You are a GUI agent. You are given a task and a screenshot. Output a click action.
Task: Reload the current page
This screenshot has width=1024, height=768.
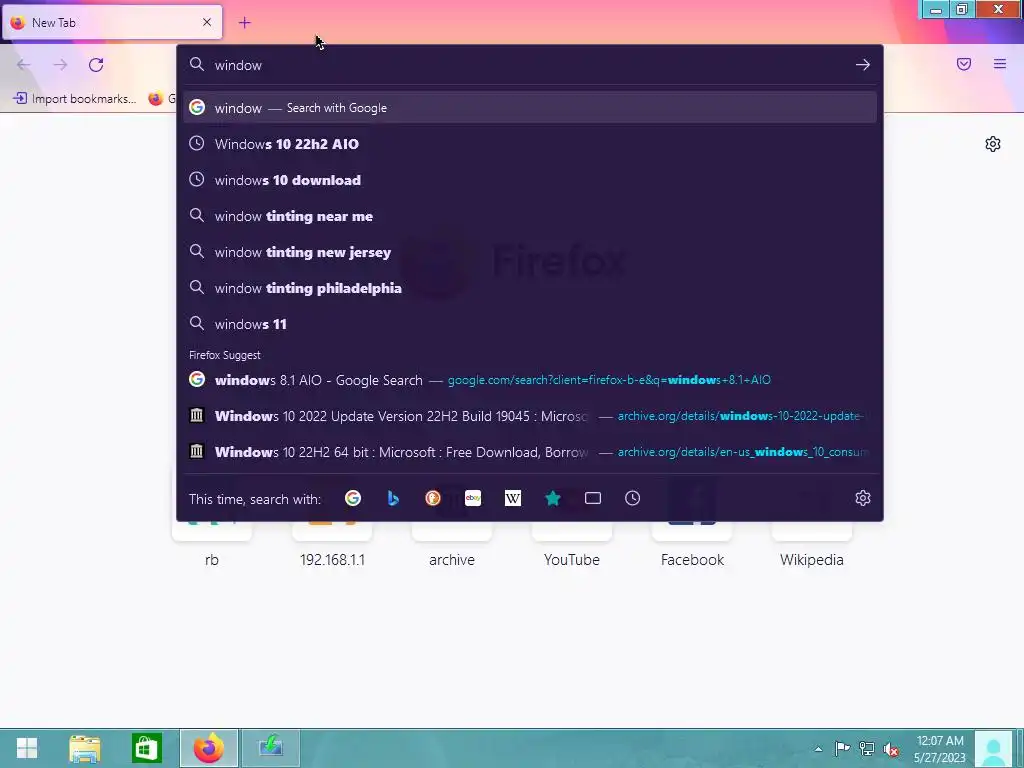96,65
